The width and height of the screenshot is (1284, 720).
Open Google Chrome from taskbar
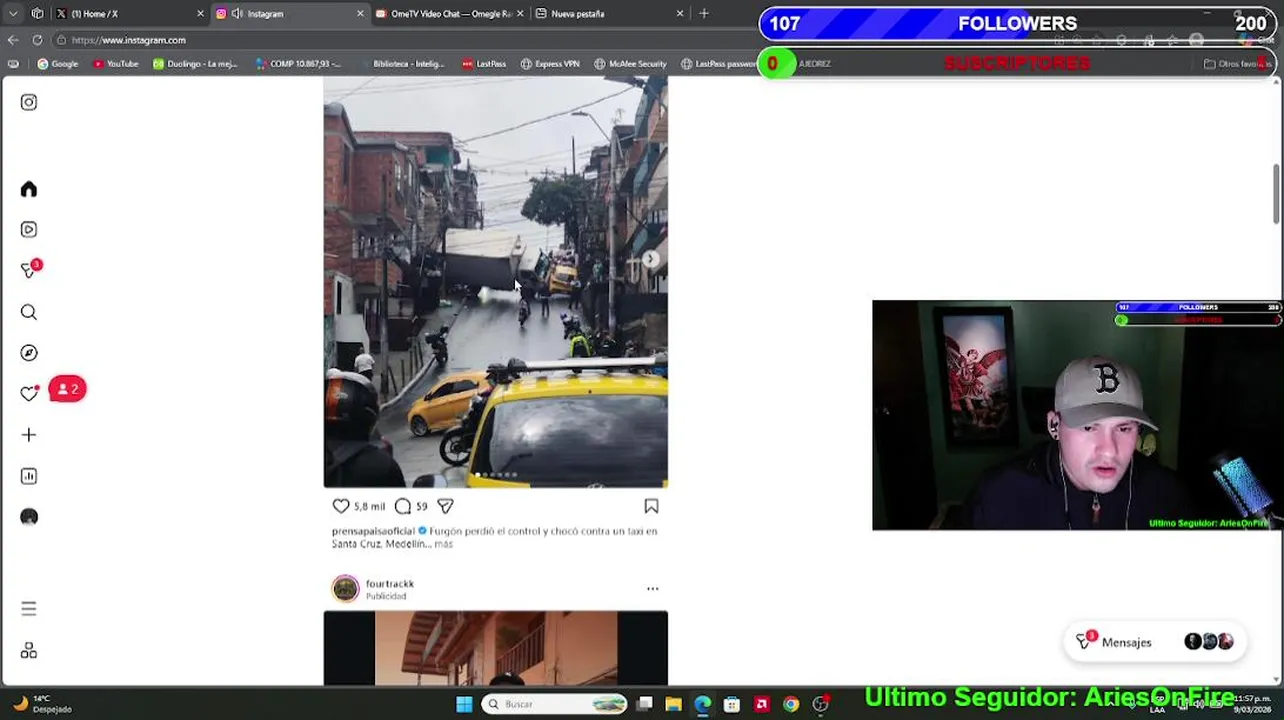pos(791,704)
